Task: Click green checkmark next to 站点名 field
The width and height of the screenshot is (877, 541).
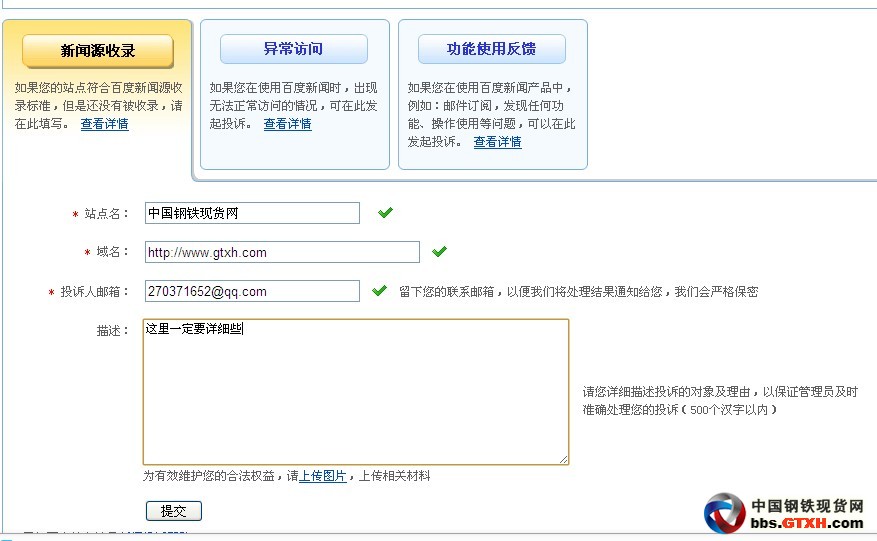Action: (385, 212)
